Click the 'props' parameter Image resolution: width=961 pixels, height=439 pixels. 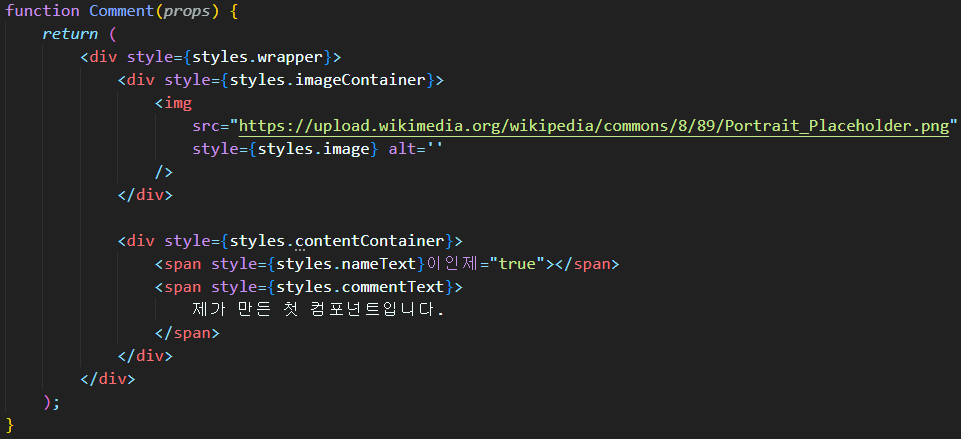coord(187,11)
